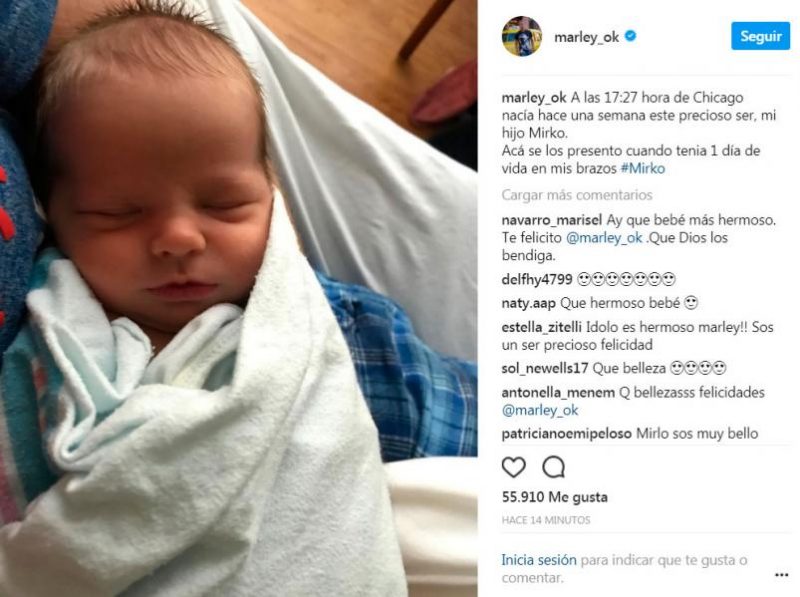
Task: View the 55.910 Me gusta likes list
Action: 555,497
